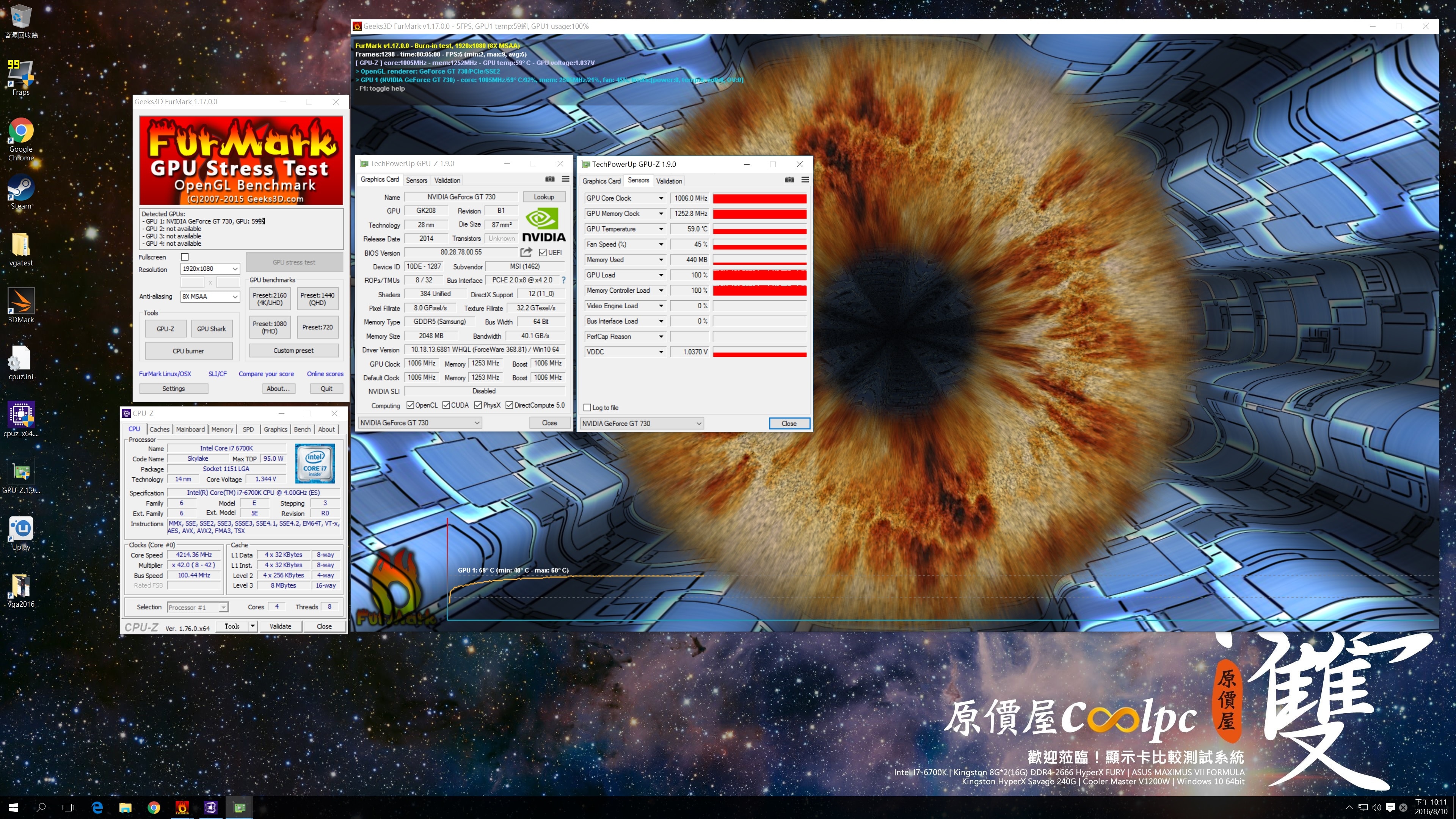
Task: Open the Recycle Bin desktop icon
Action: pos(21,22)
